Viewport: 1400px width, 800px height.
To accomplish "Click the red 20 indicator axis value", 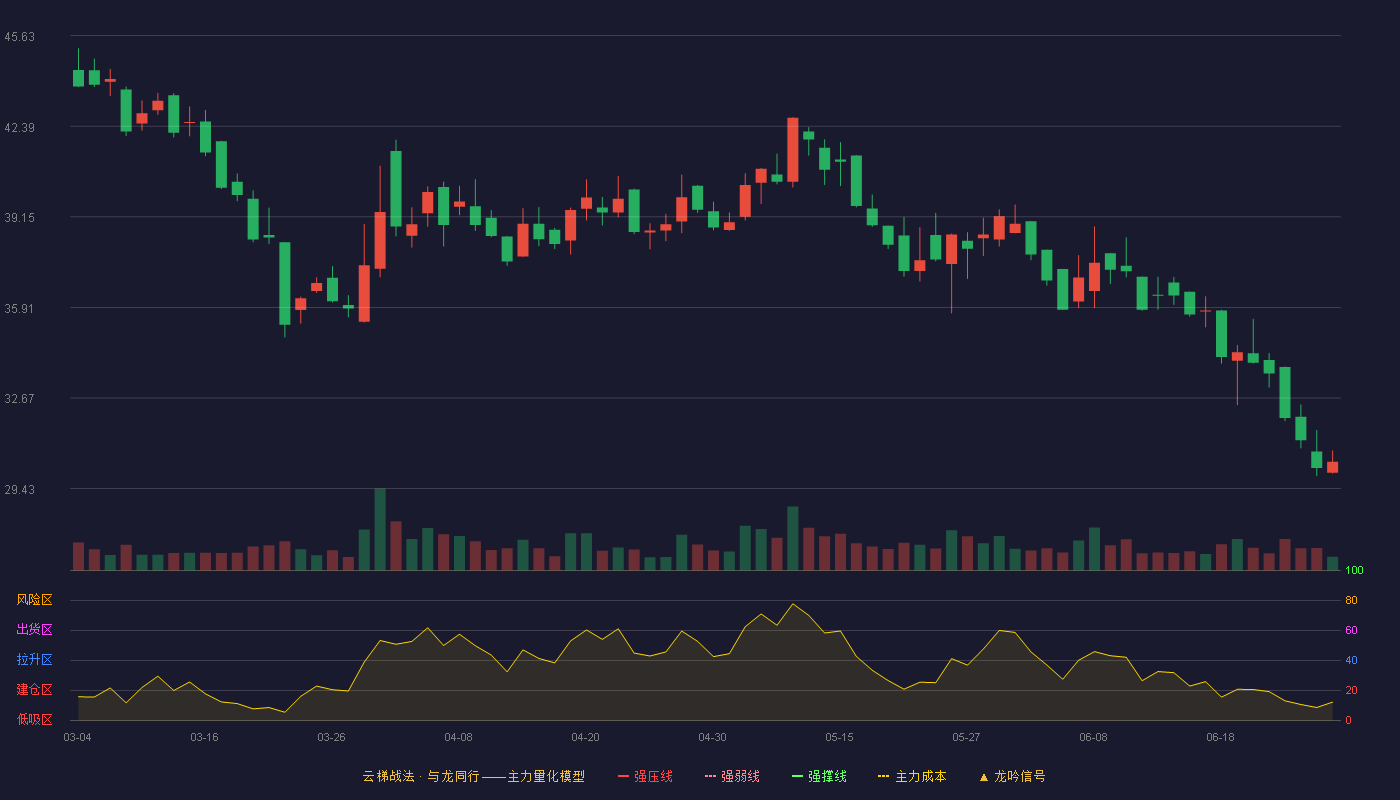I will 1351,691.
